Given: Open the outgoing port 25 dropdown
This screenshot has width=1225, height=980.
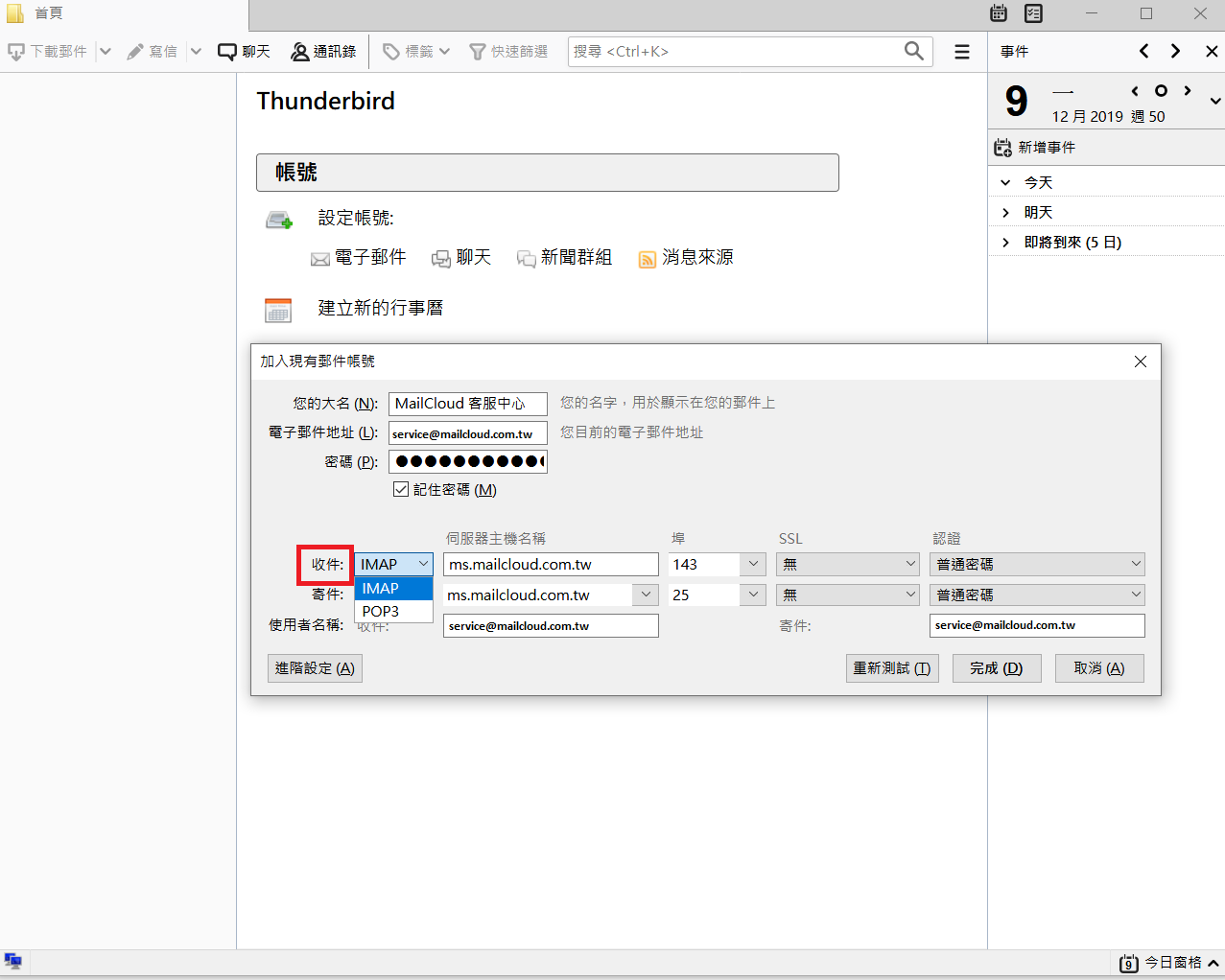Looking at the screenshot, I should 753,595.
